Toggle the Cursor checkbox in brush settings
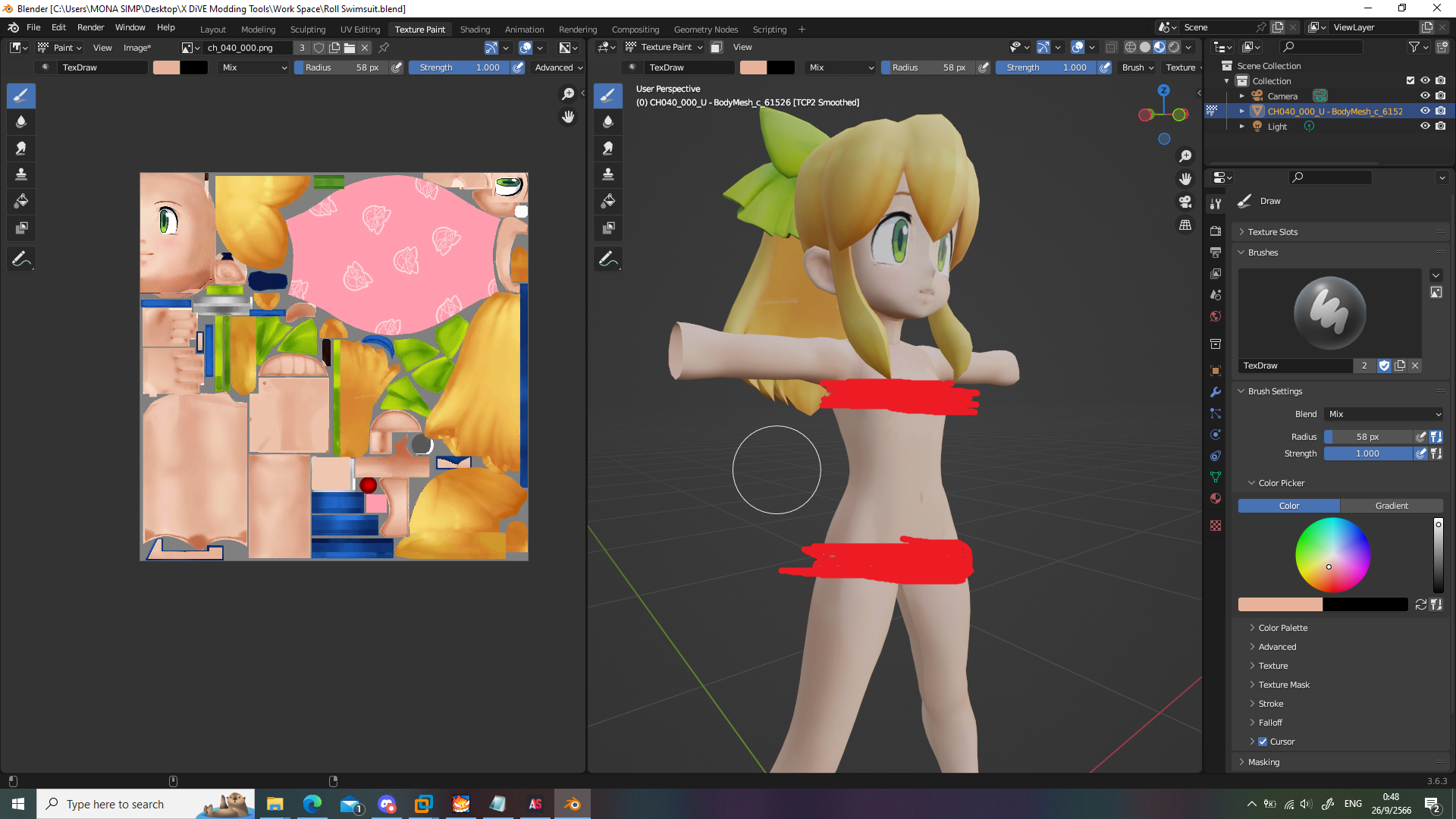This screenshot has height=819, width=1456. pyautogui.click(x=1263, y=742)
